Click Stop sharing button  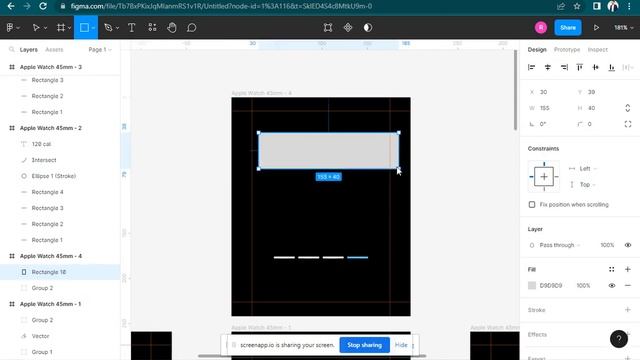[x=364, y=345]
